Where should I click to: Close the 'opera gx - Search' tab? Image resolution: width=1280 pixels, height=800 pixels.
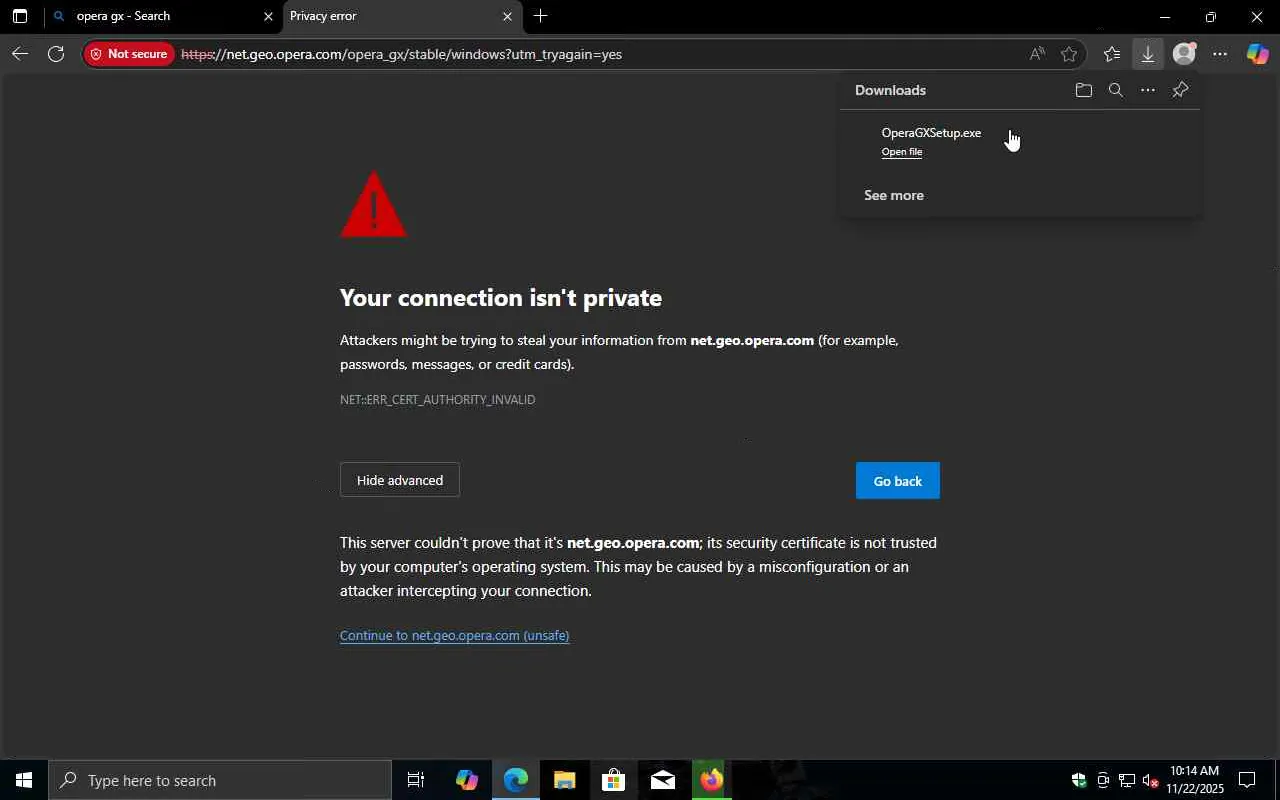point(268,16)
